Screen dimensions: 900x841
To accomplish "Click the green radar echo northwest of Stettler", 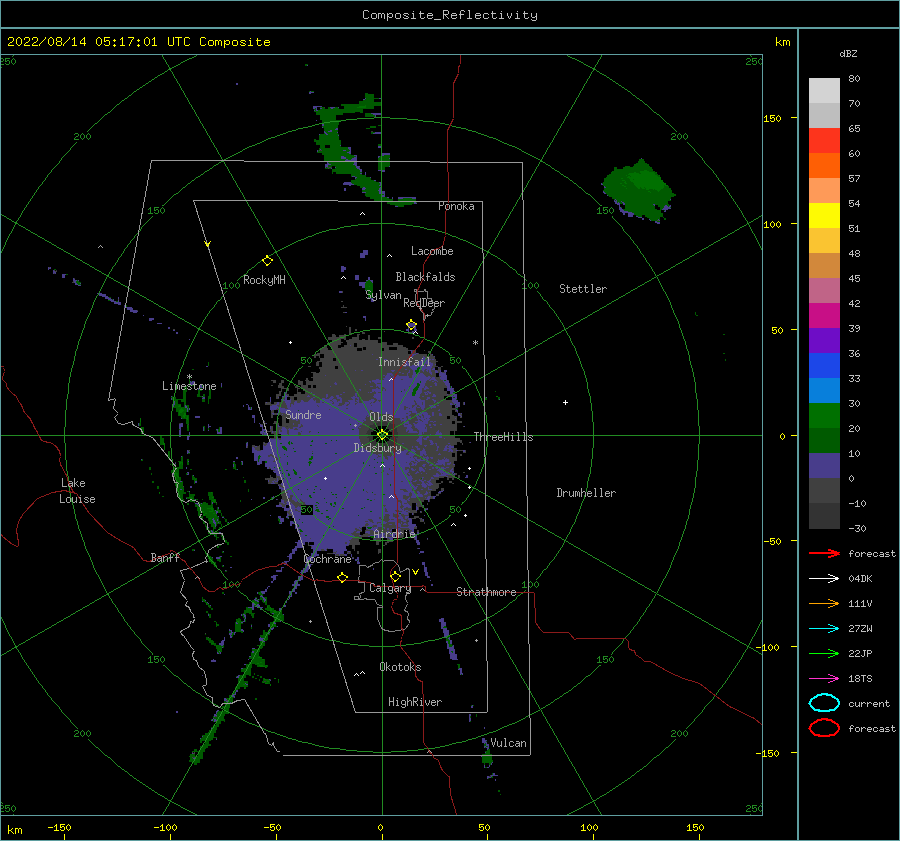I will [638, 189].
